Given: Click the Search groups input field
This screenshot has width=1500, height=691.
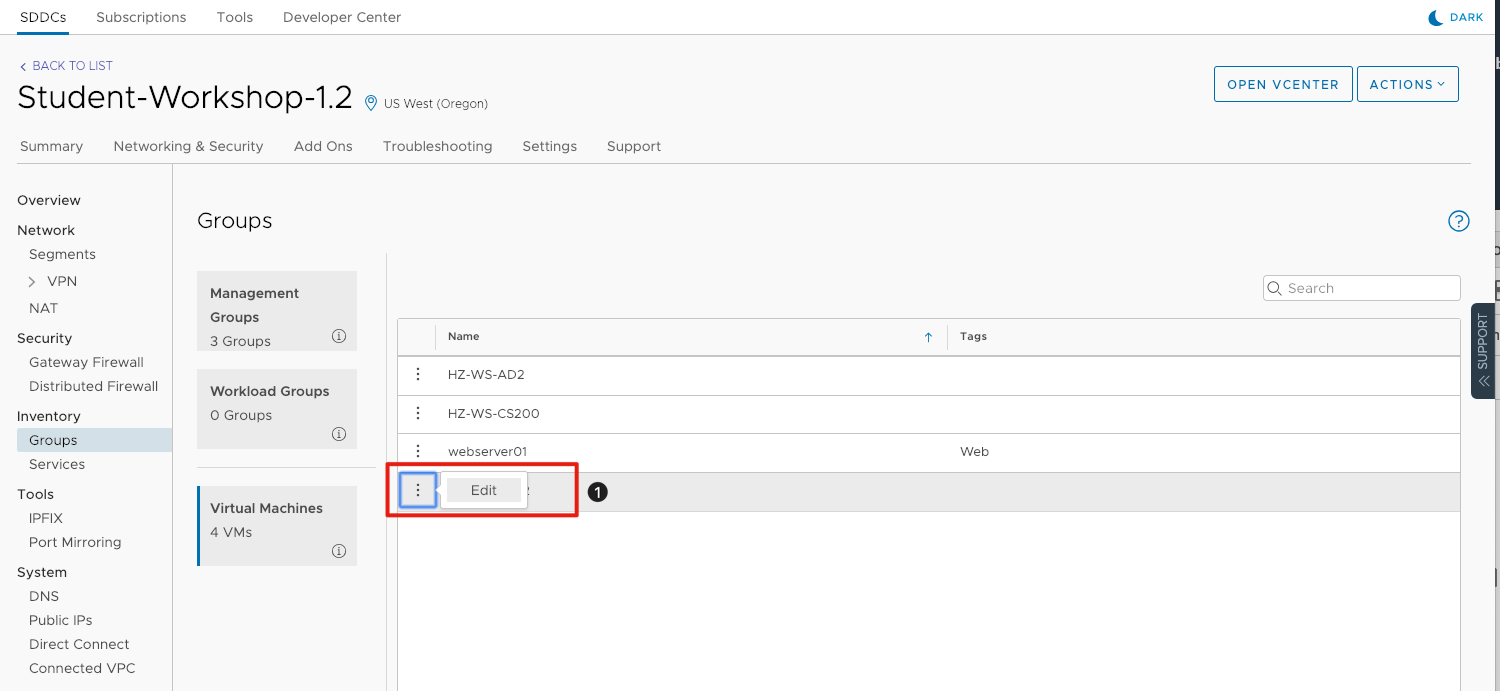Looking at the screenshot, I should (x=1367, y=288).
